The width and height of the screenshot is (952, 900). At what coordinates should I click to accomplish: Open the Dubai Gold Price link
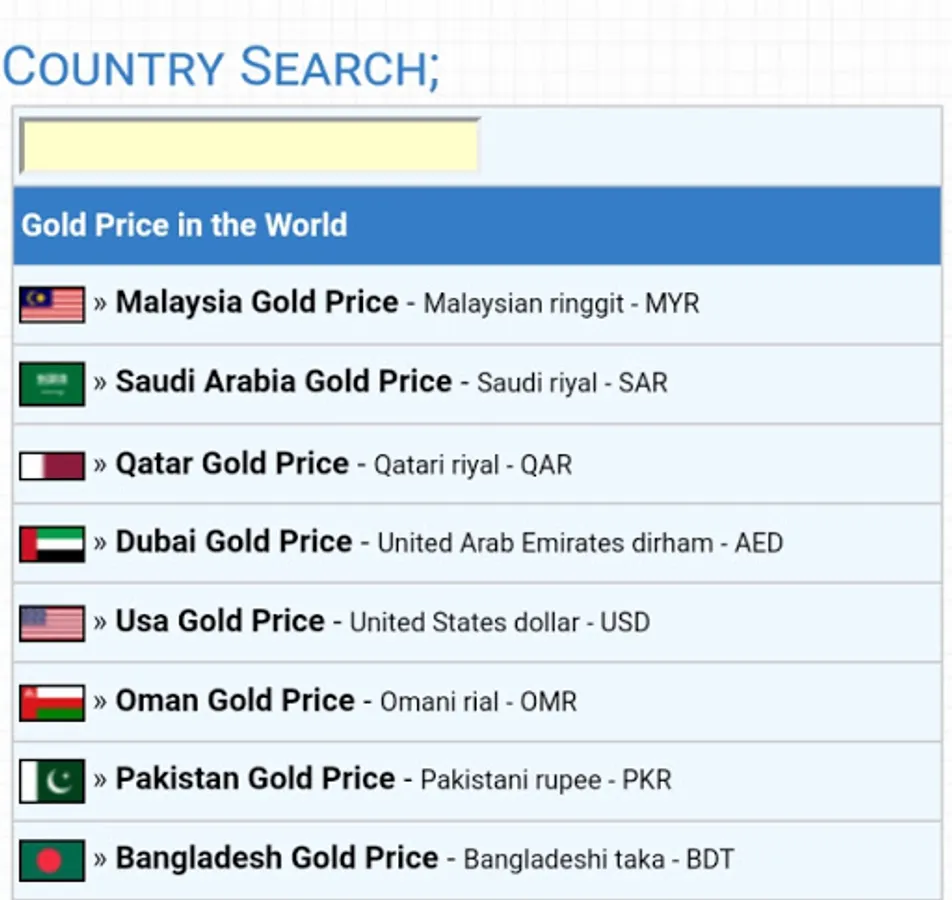[x=234, y=541]
